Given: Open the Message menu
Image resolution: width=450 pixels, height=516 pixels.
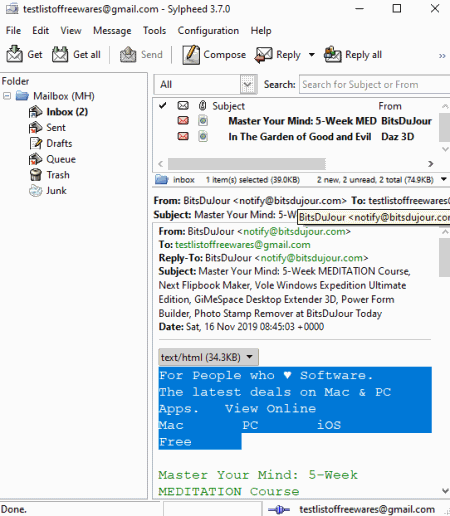Looking at the screenshot, I should click(x=112, y=31).
